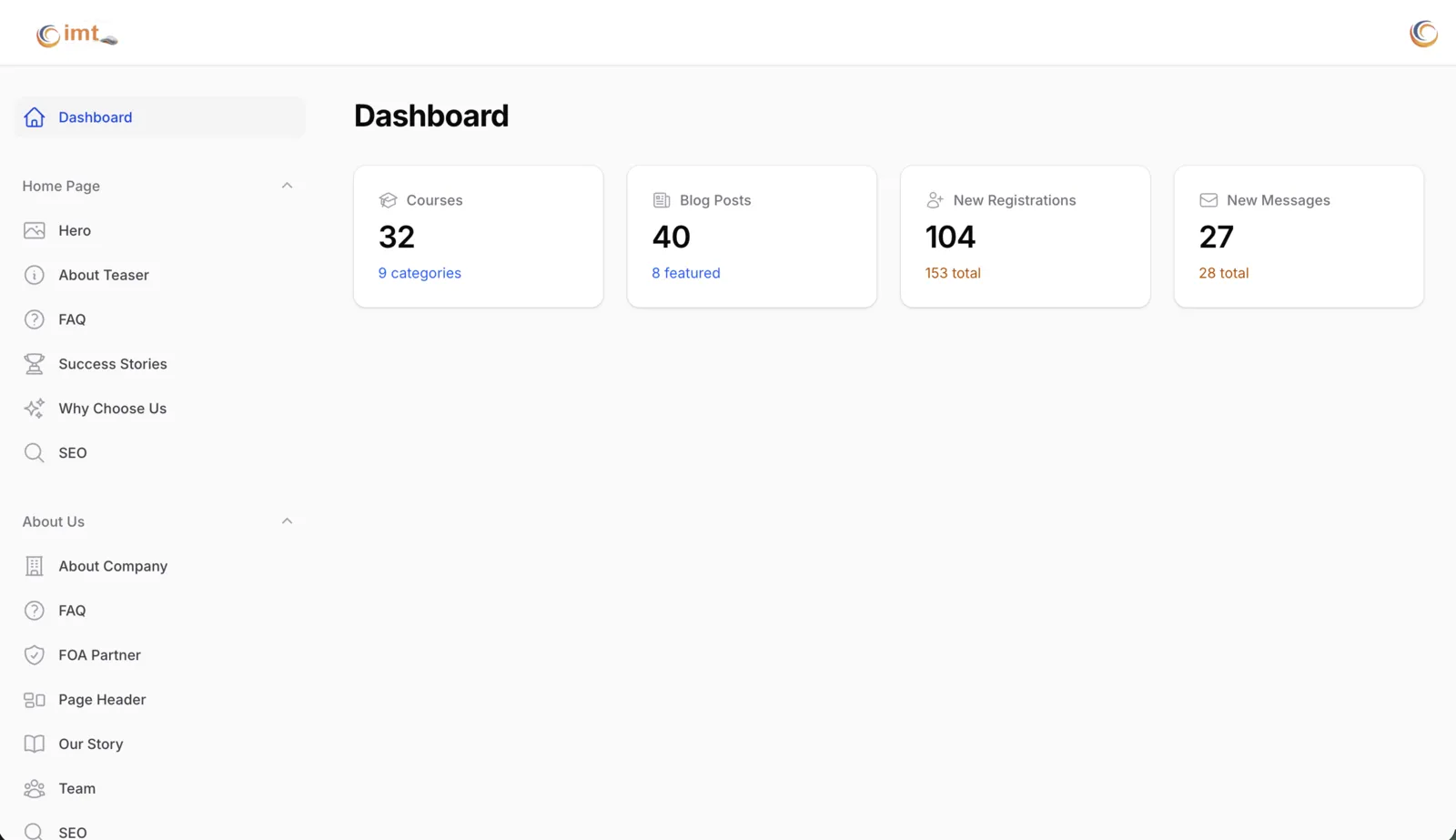Screen dimensions: 1456x840
Task: Click the Success Stories trophy icon
Action: pyautogui.click(x=35, y=364)
